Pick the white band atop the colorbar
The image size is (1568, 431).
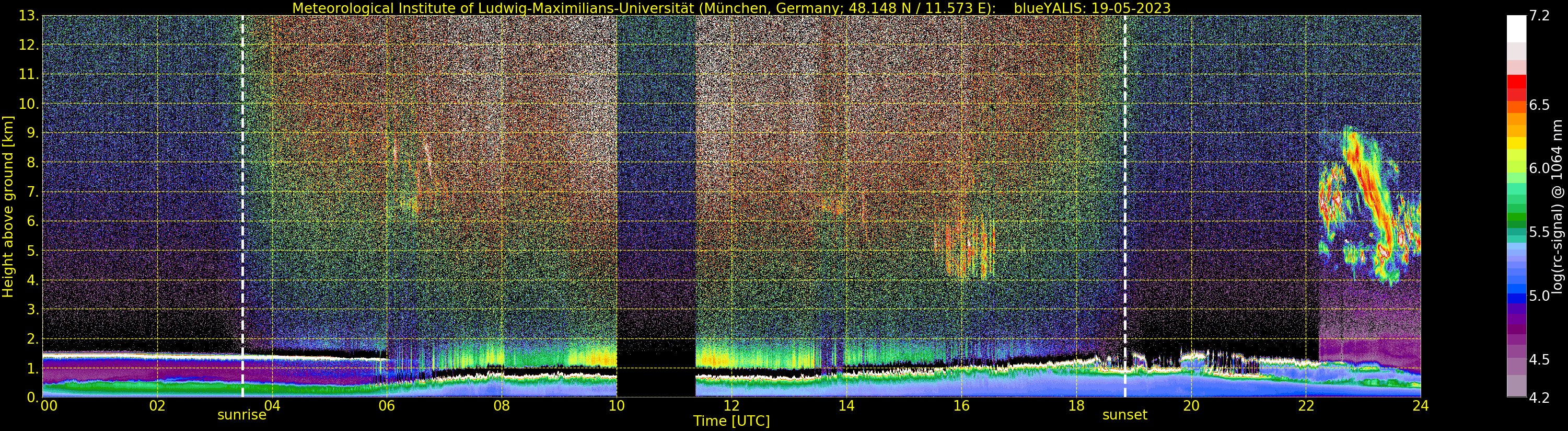tap(1516, 29)
